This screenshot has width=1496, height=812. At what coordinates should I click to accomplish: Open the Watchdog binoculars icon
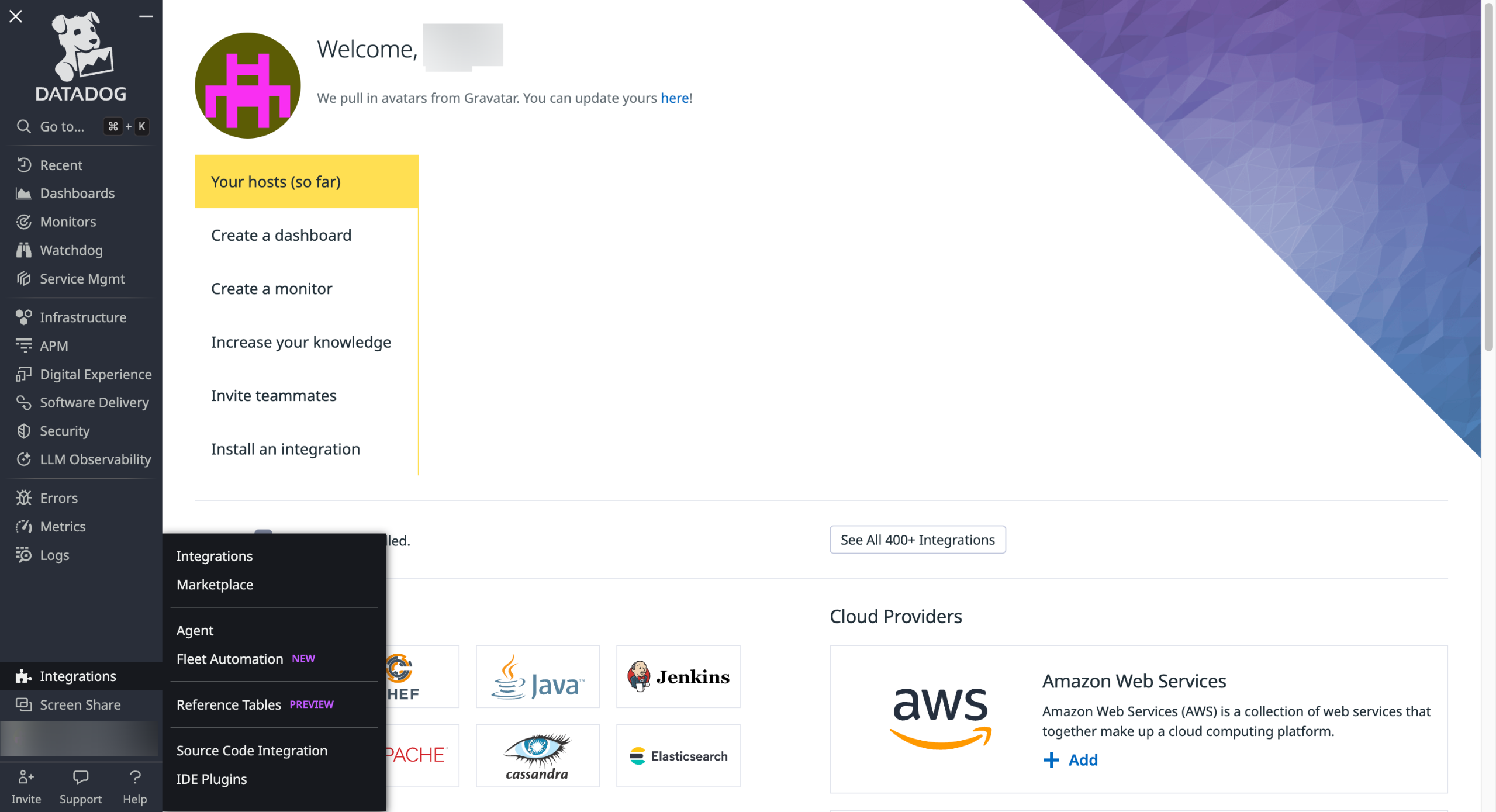23,250
